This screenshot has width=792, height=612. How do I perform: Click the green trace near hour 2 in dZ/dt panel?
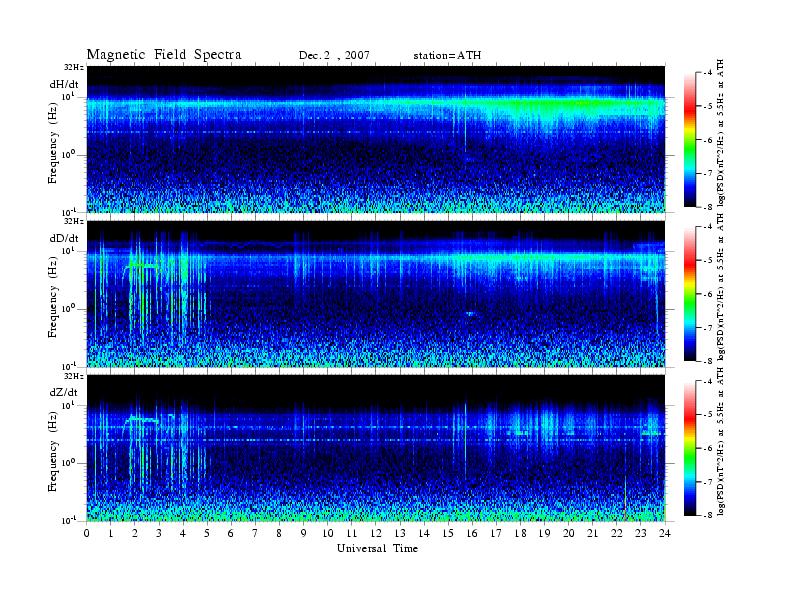(143, 419)
